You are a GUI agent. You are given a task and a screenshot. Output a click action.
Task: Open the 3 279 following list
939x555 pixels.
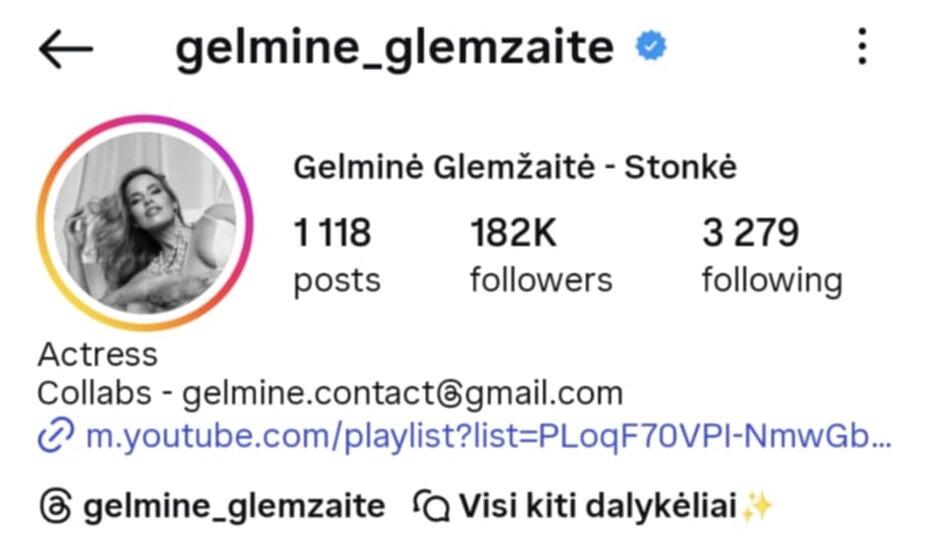tap(772, 256)
